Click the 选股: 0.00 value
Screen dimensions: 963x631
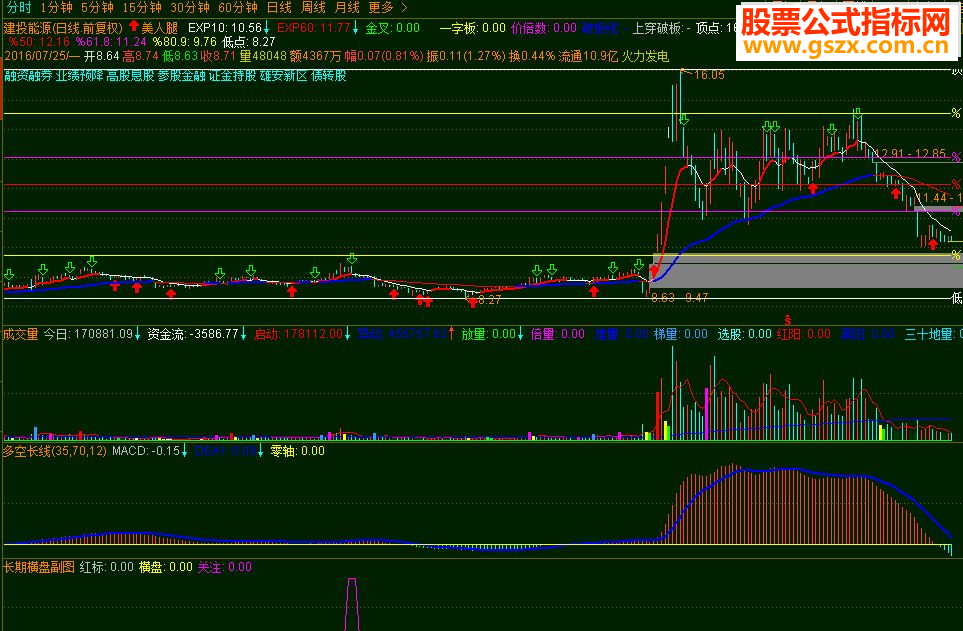(744, 334)
